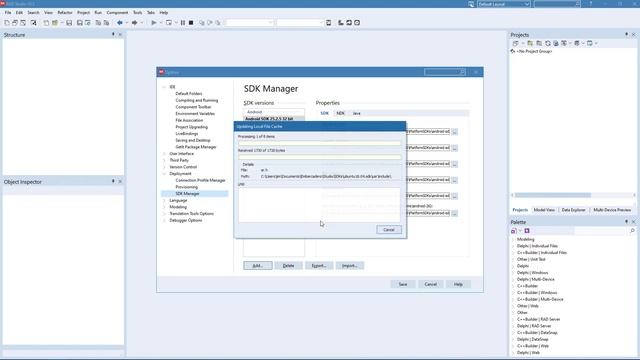Click the purple square icon in Palette toolbar
The height and width of the screenshot is (360, 640).
pyautogui.click(x=527, y=231)
